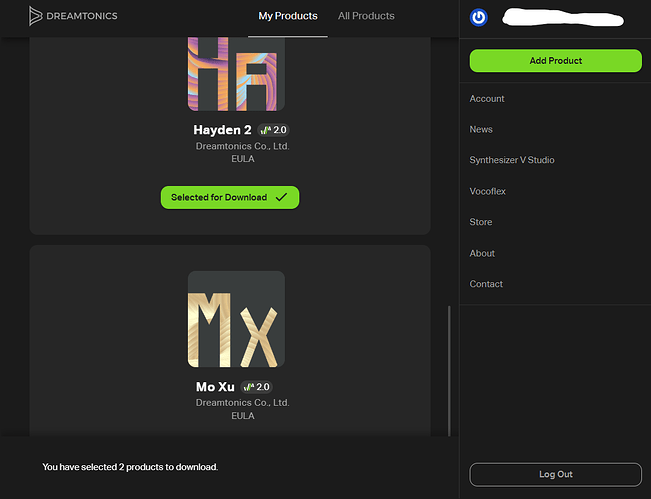Click the selected 2 products status text

coord(130,467)
